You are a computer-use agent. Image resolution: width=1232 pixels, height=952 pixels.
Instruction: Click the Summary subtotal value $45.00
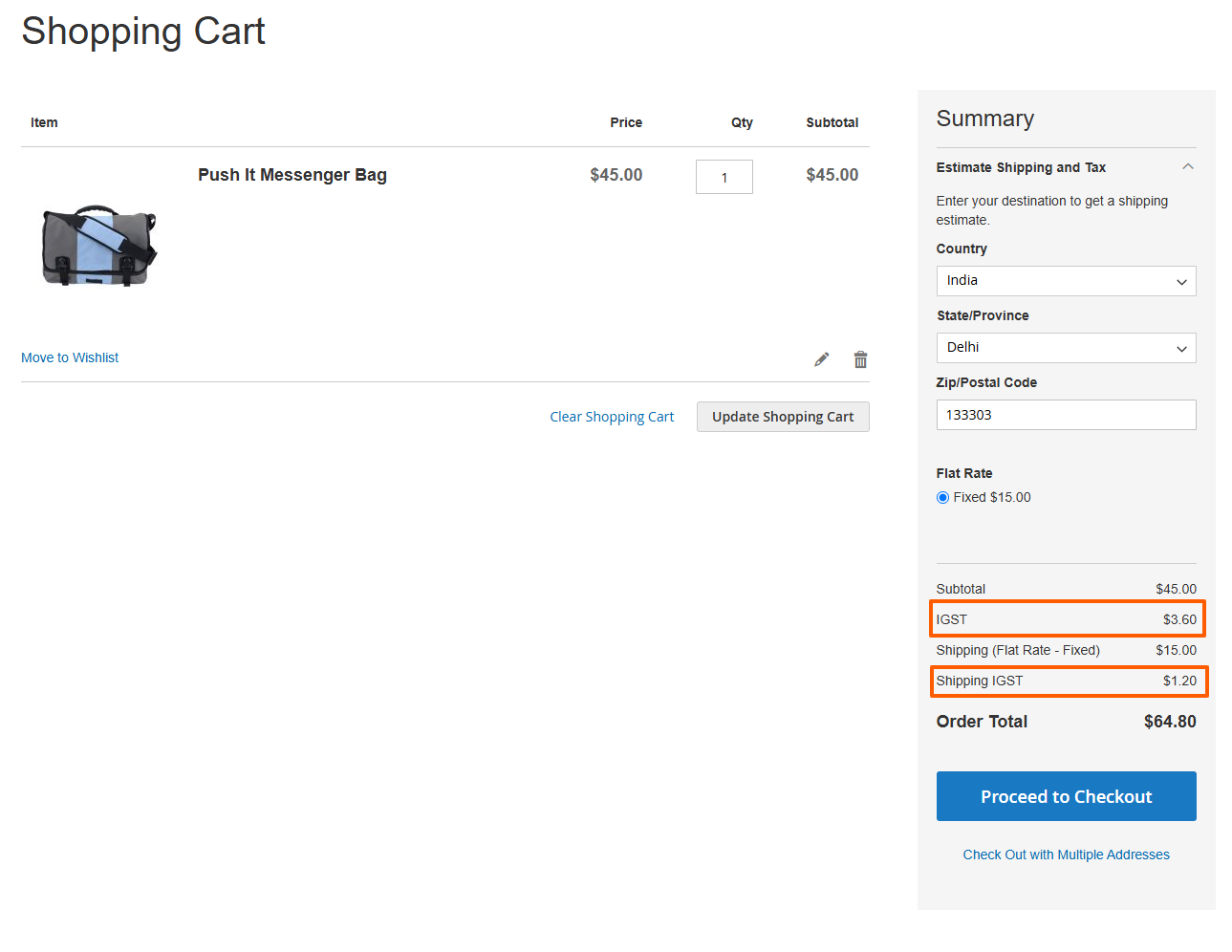[1176, 589]
